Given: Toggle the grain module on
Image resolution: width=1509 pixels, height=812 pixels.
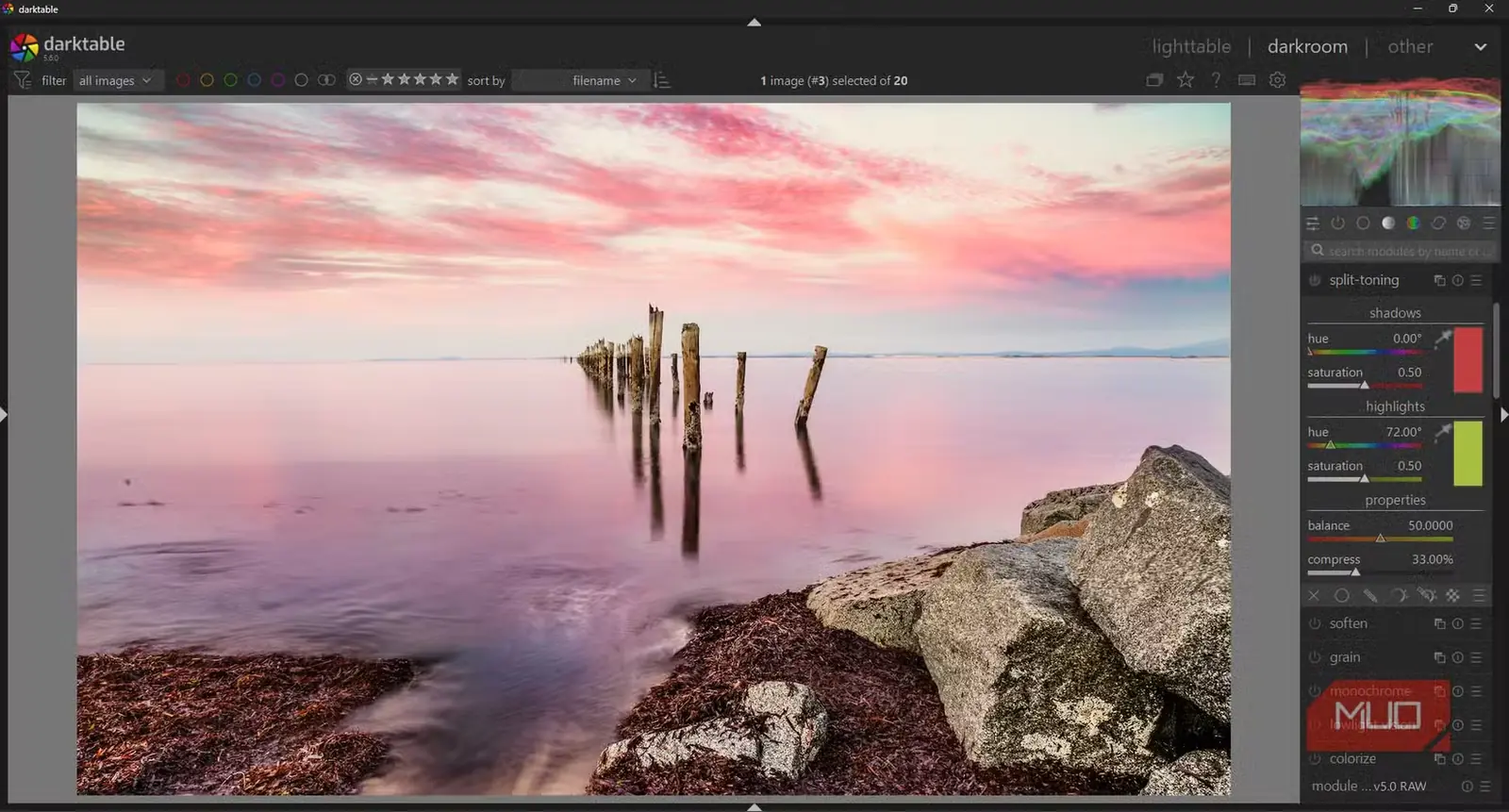Looking at the screenshot, I should (x=1315, y=657).
